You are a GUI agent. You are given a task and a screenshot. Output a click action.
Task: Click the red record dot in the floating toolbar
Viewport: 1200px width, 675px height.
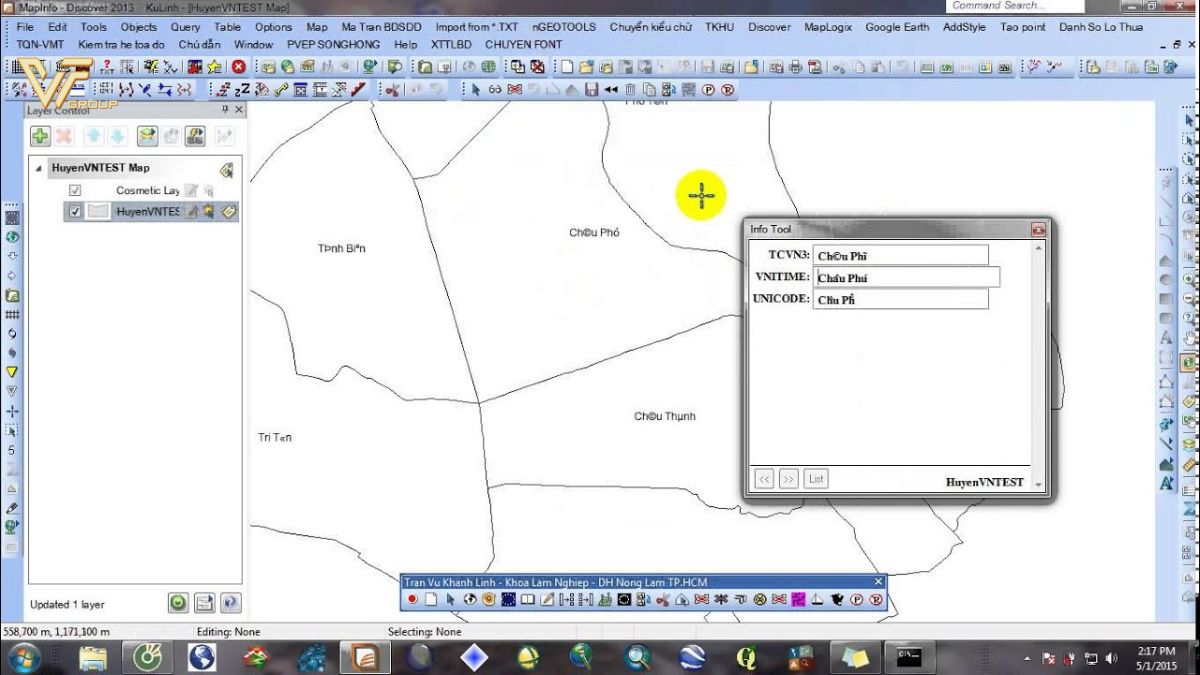412,599
